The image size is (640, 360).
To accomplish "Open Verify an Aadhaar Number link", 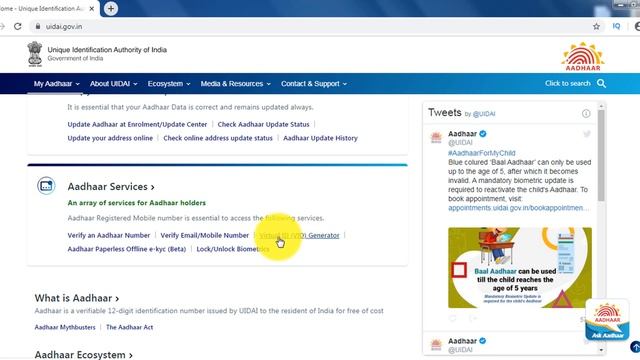I will (109, 235).
